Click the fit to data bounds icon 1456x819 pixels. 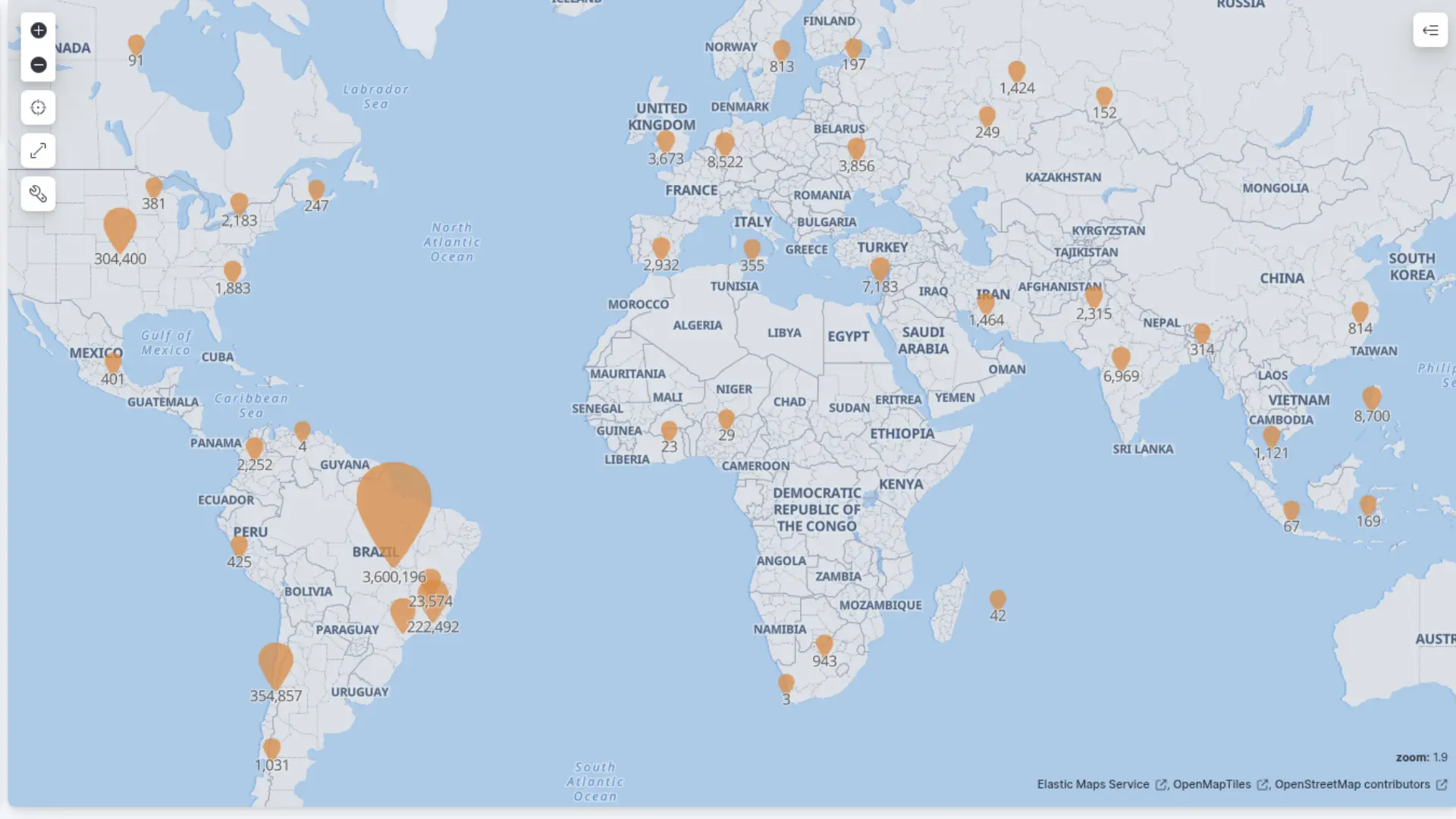[38, 108]
